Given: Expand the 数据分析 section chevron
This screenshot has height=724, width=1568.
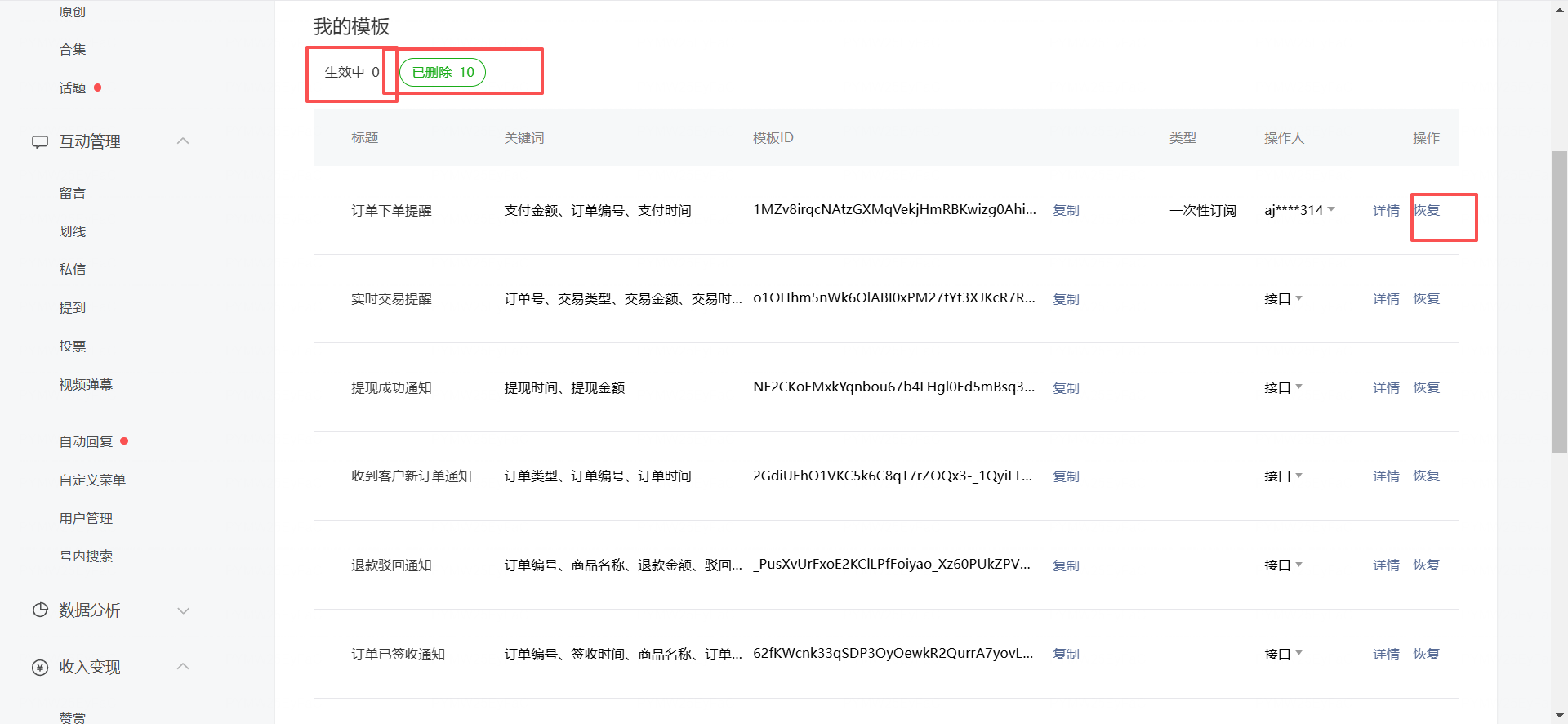Looking at the screenshot, I should (184, 610).
